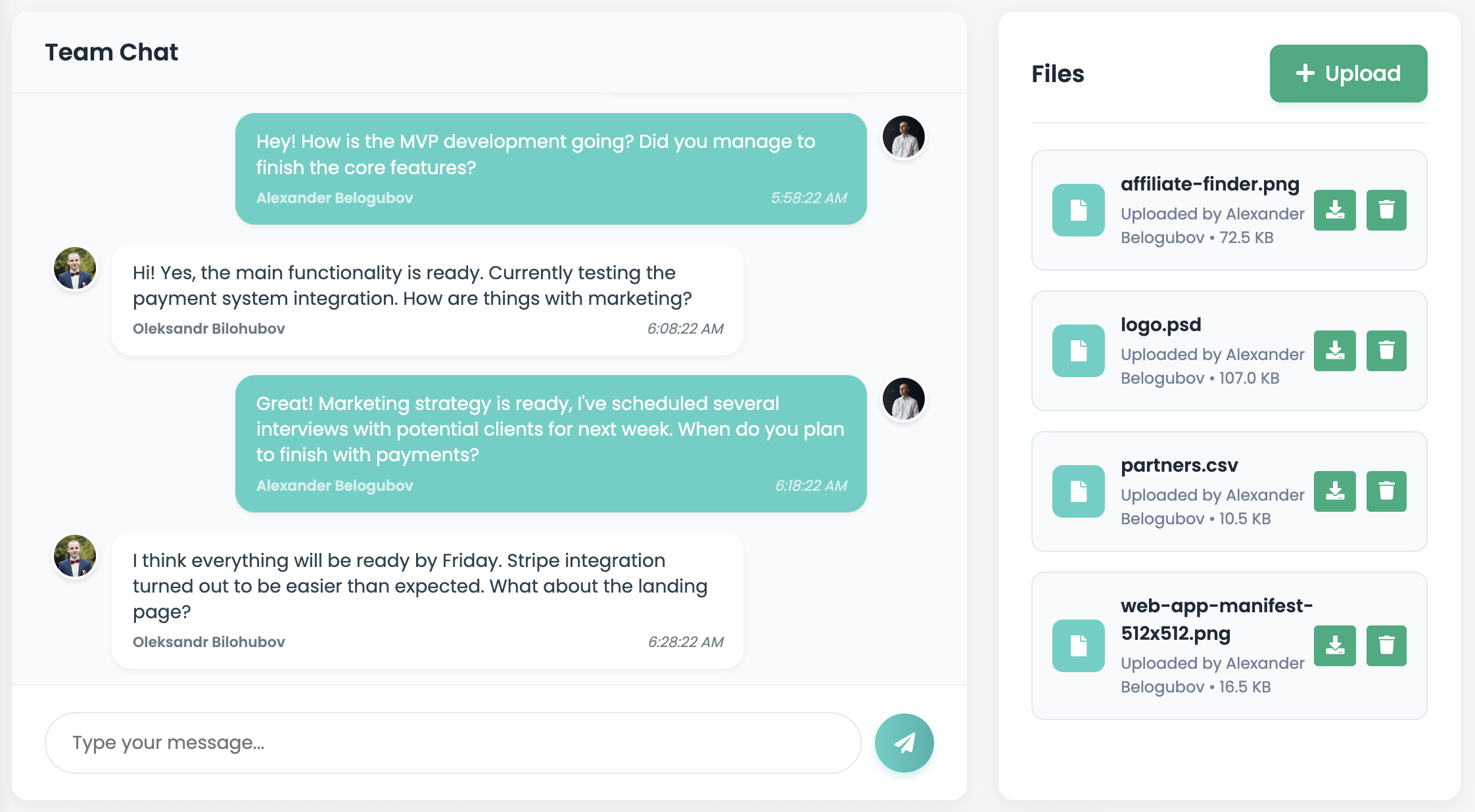Image resolution: width=1475 pixels, height=812 pixels.
Task: Click the partners.csv document icon
Action: [1078, 491]
